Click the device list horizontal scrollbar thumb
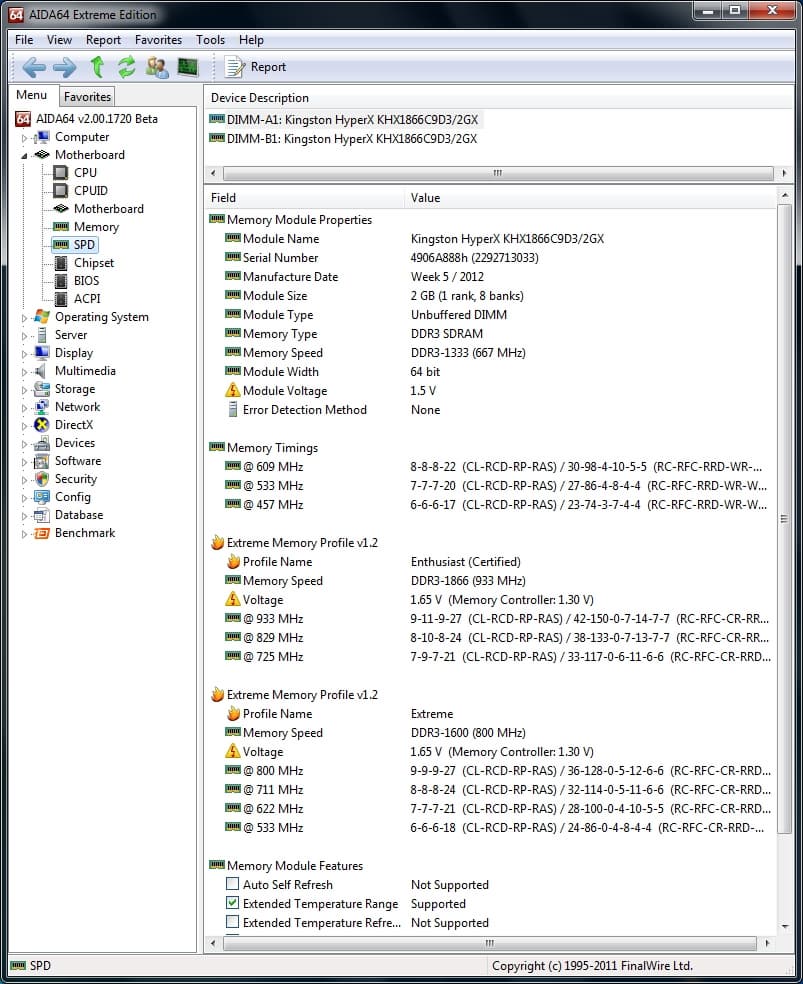Viewport: 803px width, 984px height. 498,173
